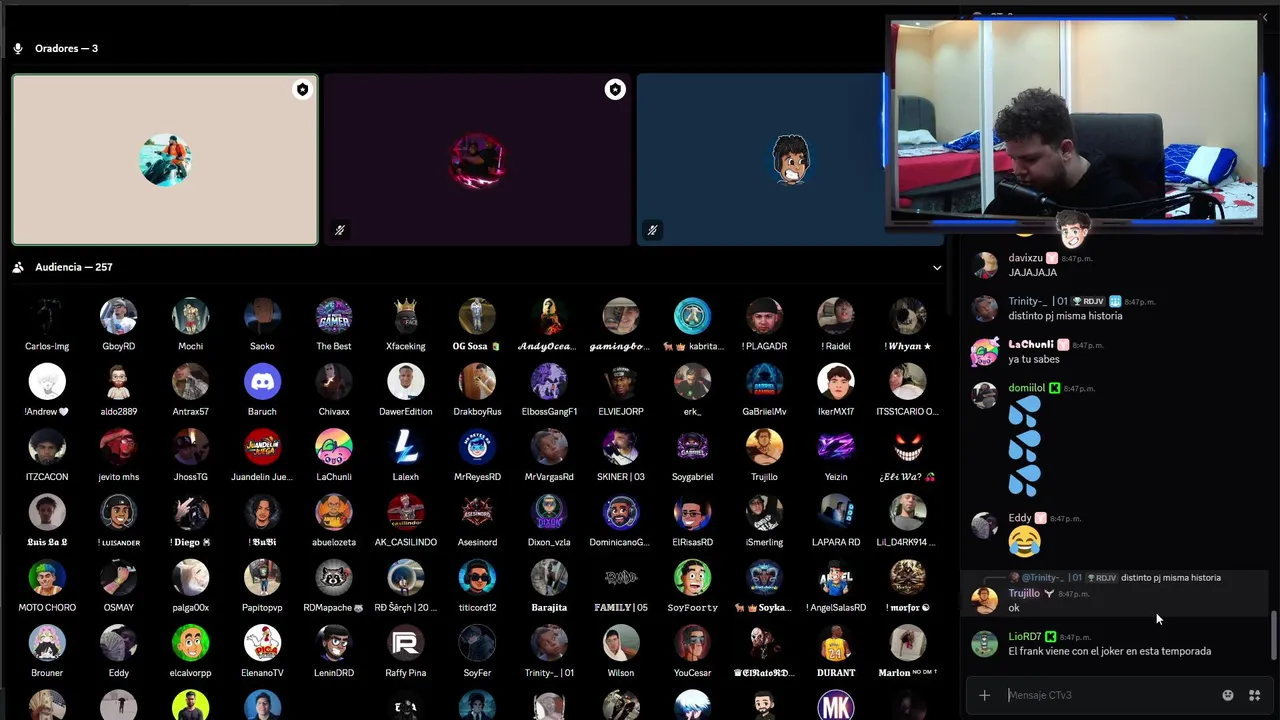Click domiilol's sweat droplets emoji message
The image size is (1280, 720).
[x=1024, y=446]
